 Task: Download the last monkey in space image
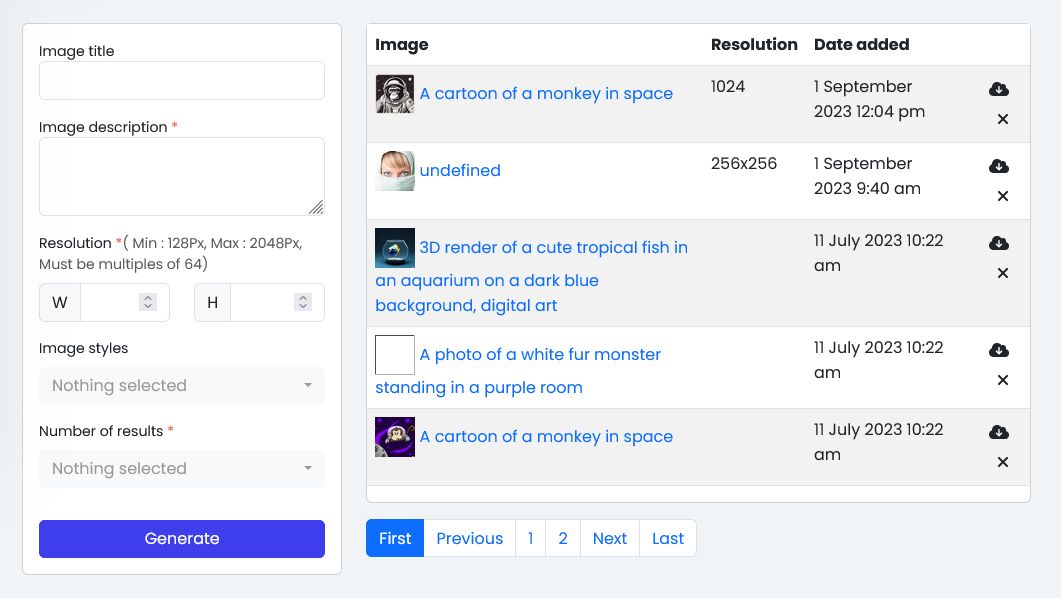998,432
